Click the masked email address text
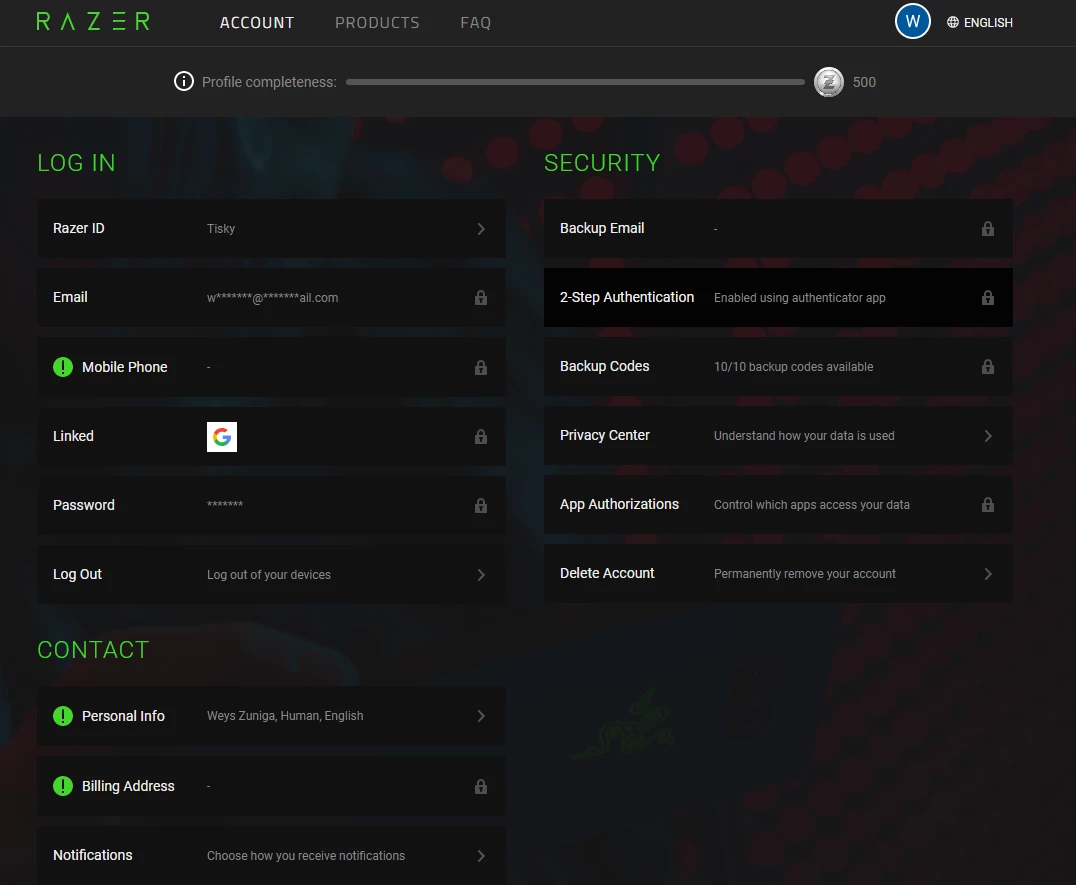The image size is (1076, 885). pyautogui.click(x=272, y=298)
